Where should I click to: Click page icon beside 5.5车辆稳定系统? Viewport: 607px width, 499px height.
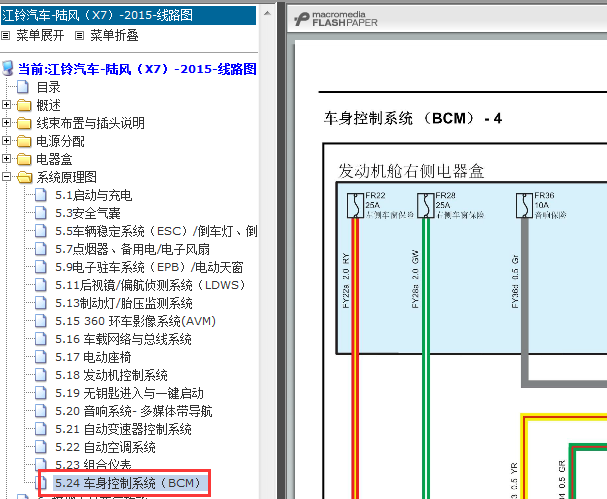pyautogui.click(x=41, y=231)
